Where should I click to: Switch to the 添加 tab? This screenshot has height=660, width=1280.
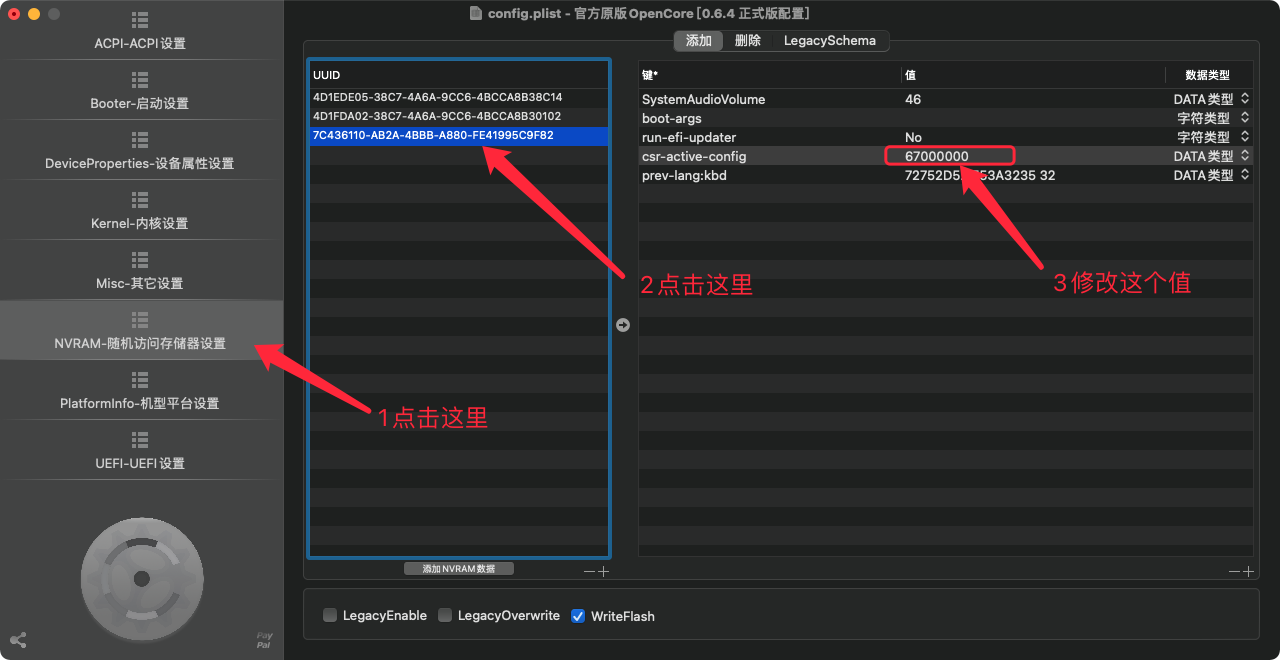click(x=698, y=41)
